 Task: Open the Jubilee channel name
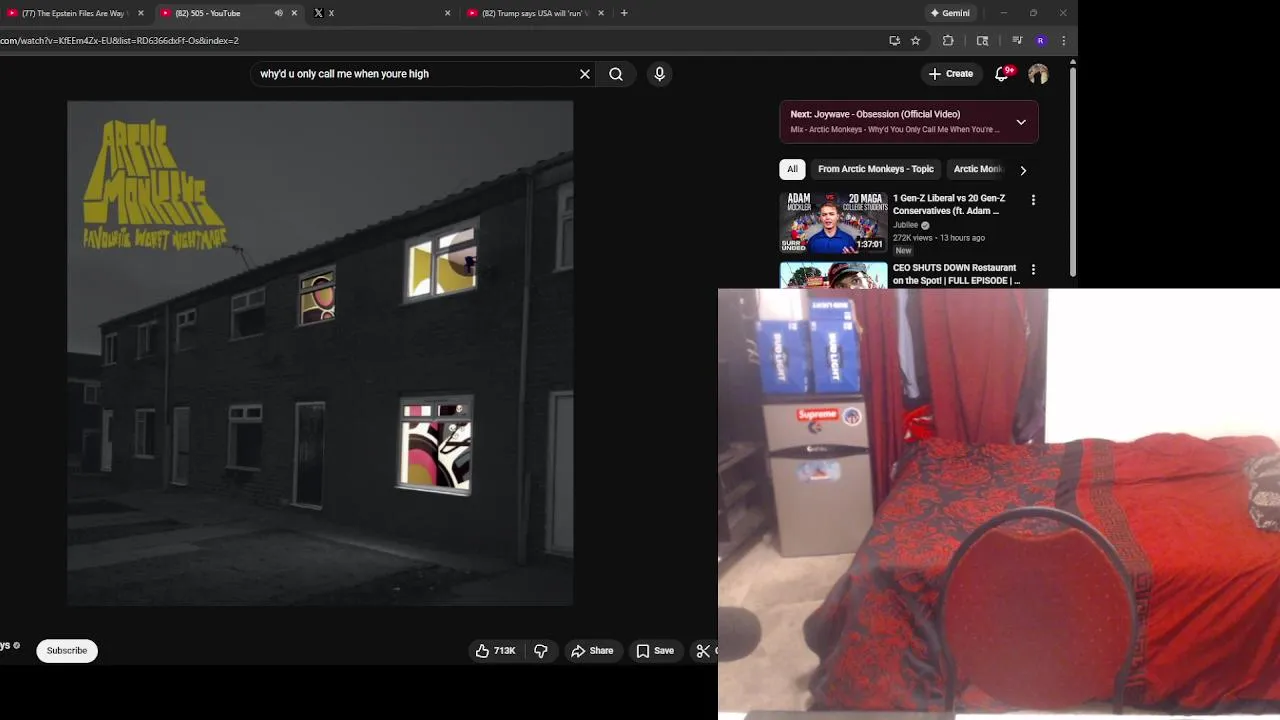click(906, 225)
